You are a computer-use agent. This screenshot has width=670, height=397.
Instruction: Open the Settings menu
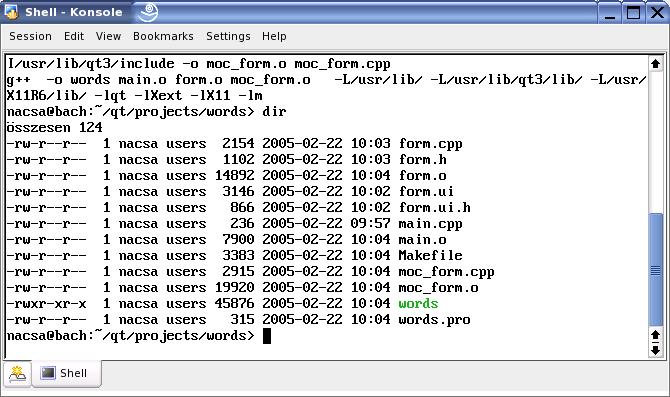click(228, 36)
